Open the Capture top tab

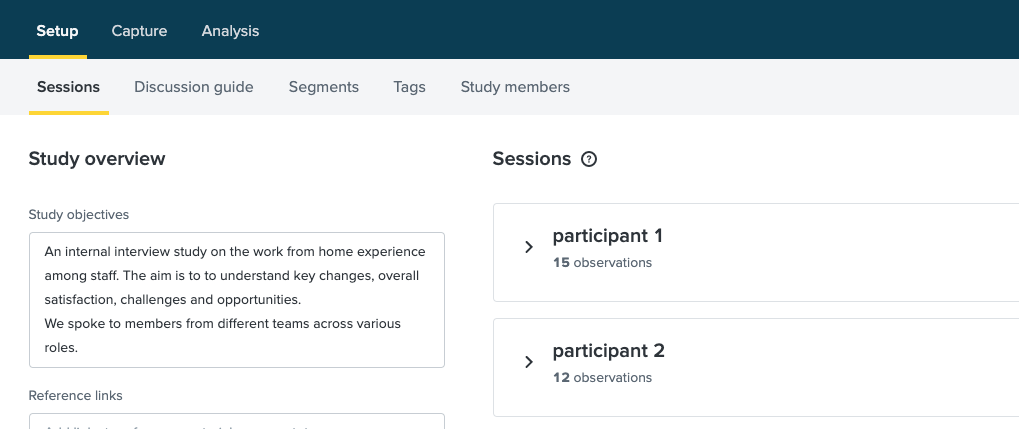(x=139, y=31)
